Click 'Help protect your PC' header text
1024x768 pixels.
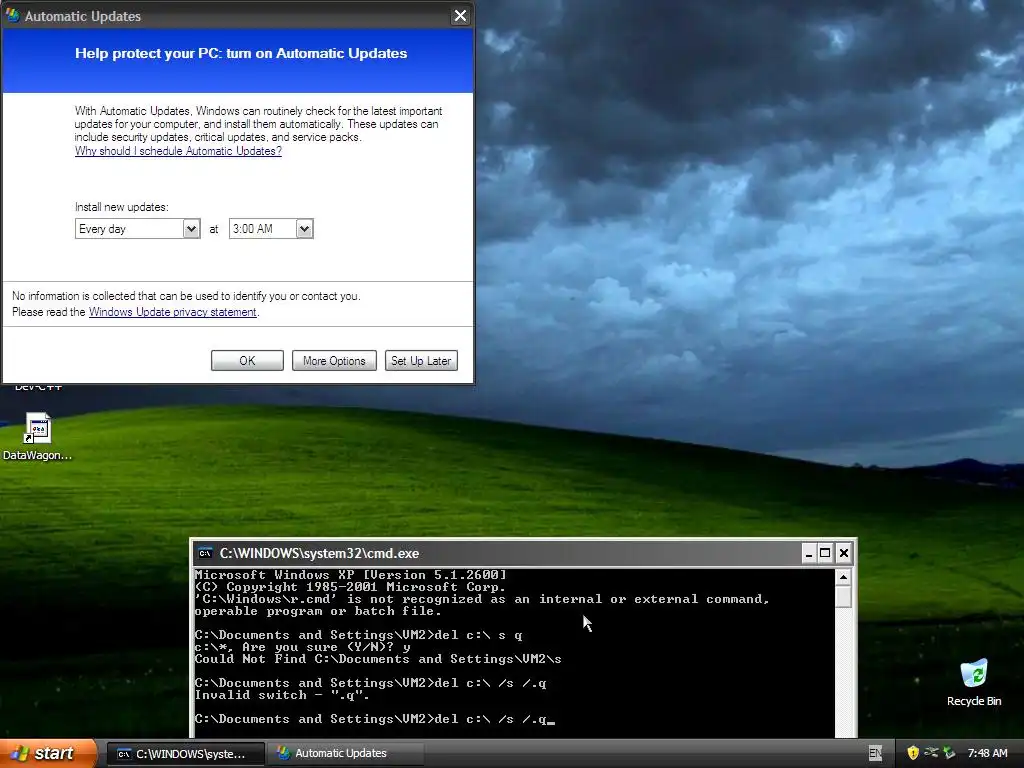click(241, 54)
